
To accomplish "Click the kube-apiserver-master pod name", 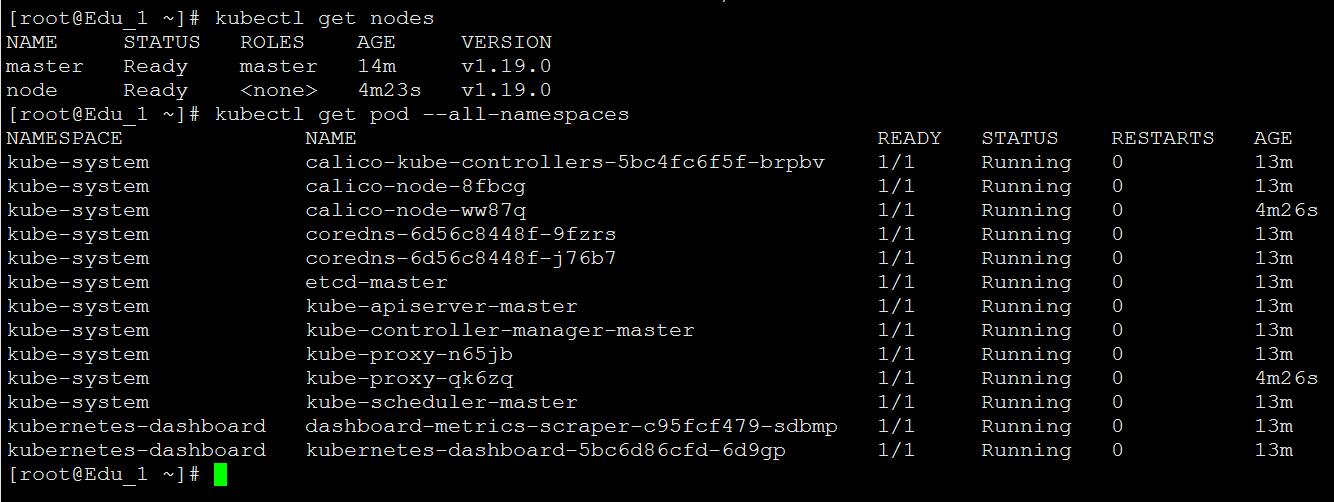I will [x=441, y=306].
